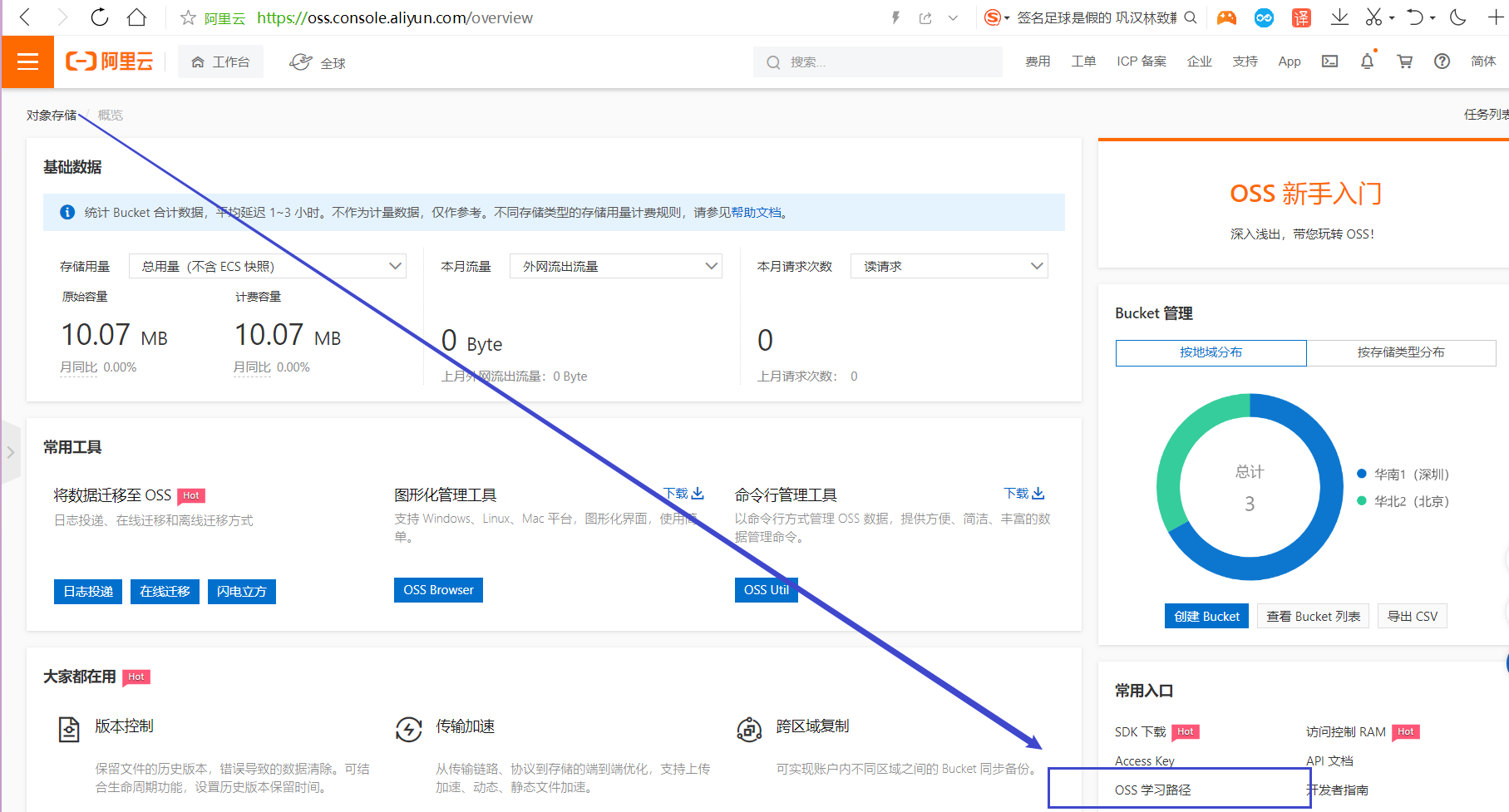Image resolution: width=1509 pixels, height=812 pixels.
Task: Open the Access Key link
Action: [1145, 761]
